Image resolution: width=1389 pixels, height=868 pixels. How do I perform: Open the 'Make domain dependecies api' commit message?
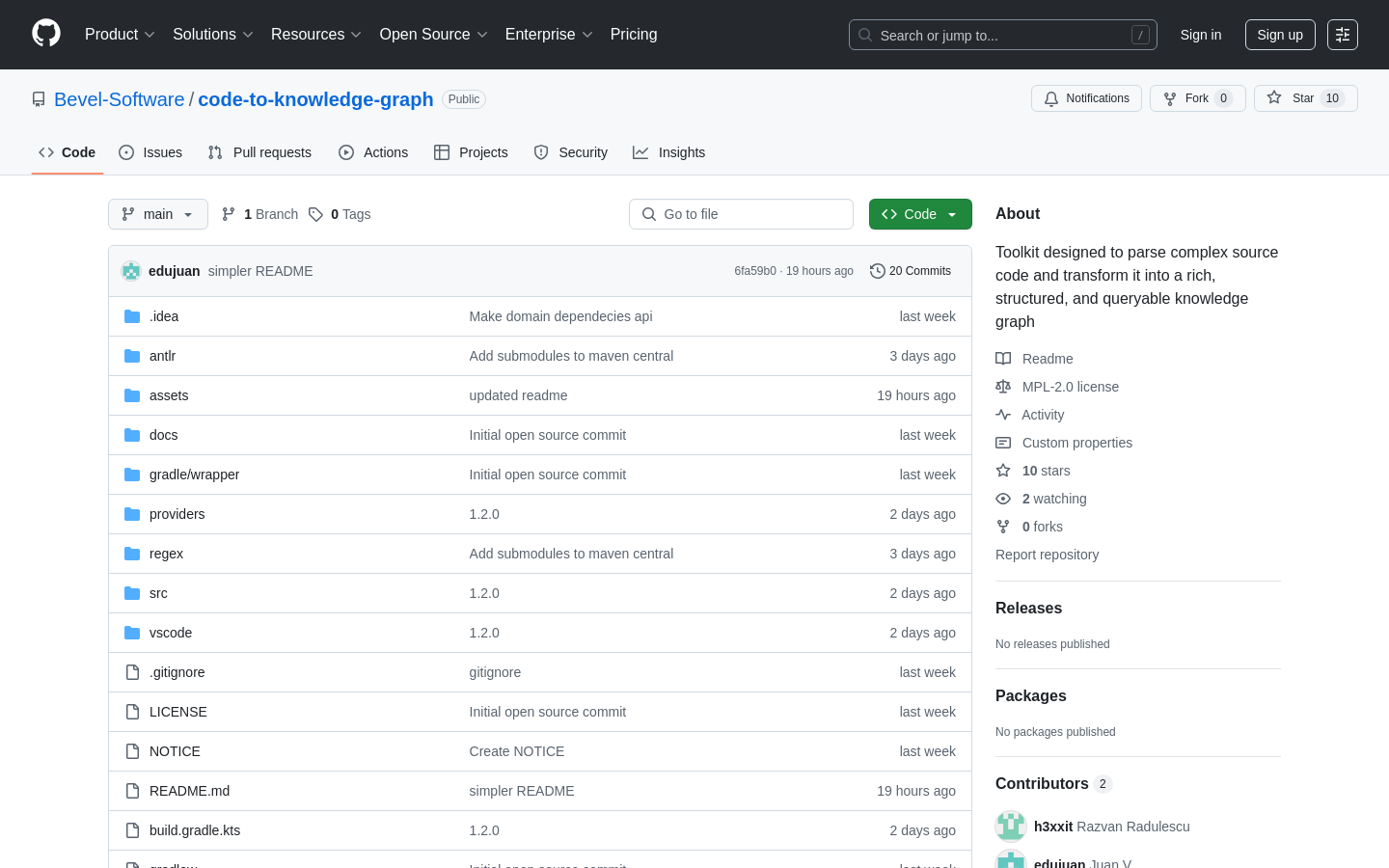click(561, 316)
